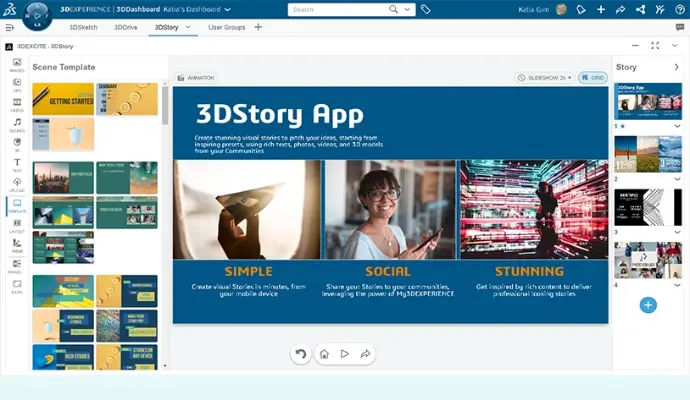690x400 pixels.
Task: Add a new dashboard tab
Action: click(x=258, y=27)
